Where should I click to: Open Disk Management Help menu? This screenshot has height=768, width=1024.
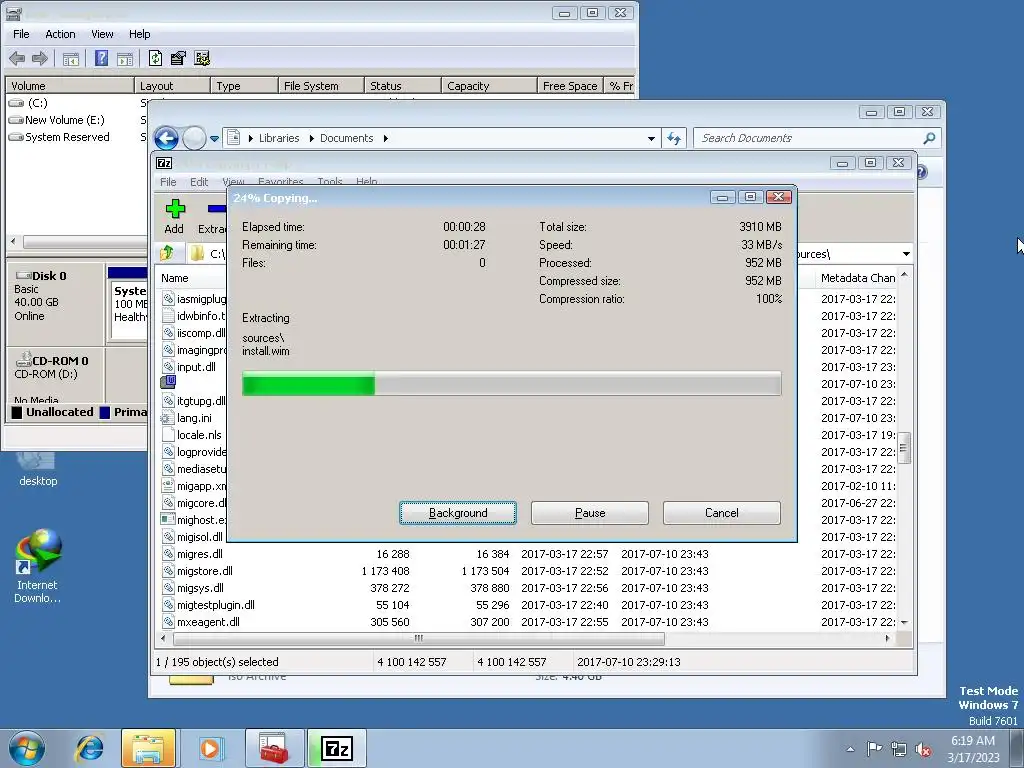139,34
